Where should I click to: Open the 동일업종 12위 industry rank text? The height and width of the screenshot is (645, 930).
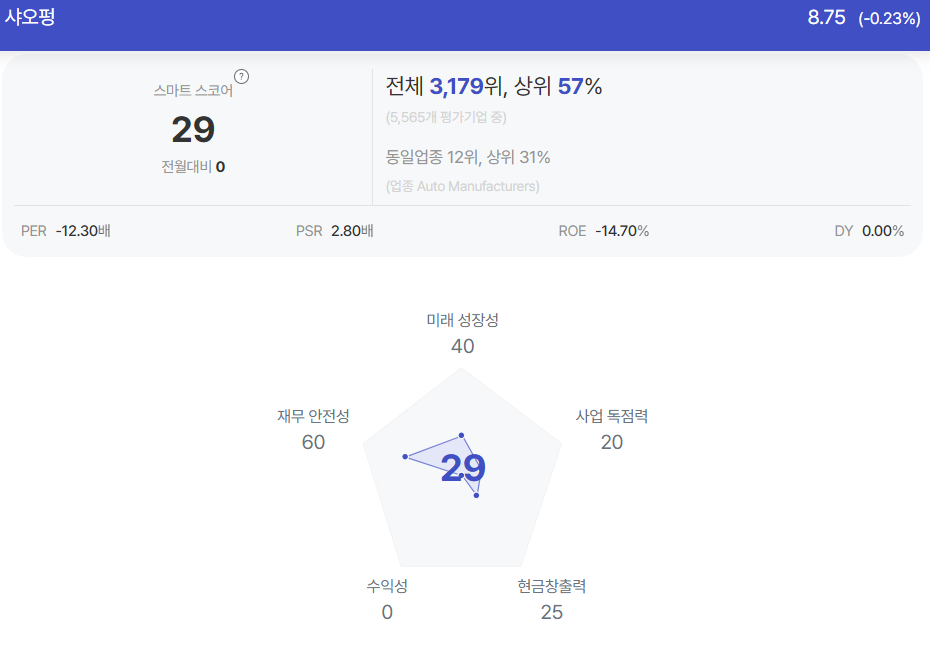[432, 157]
